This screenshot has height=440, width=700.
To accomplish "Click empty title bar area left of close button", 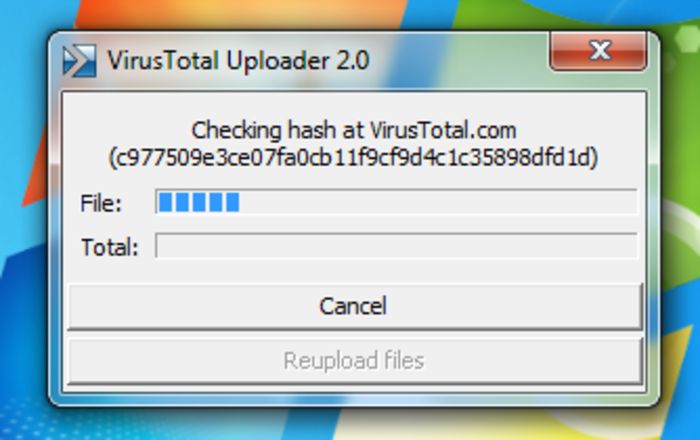I will pyautogui.click(x=460, y=60).
